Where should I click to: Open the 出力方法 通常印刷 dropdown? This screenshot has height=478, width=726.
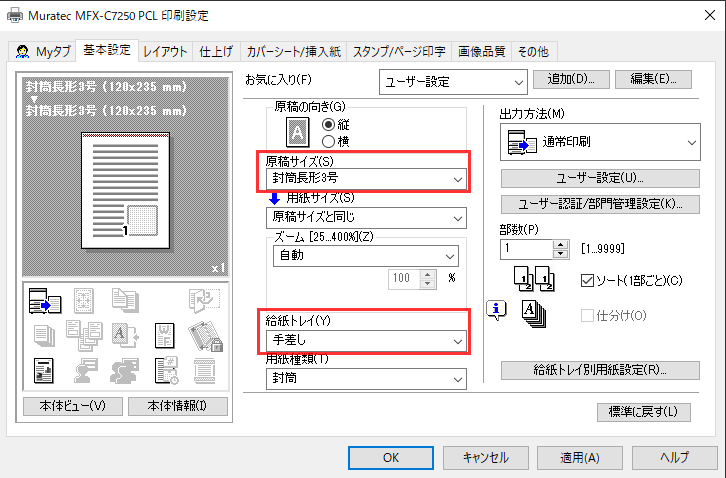click(600, 142)
